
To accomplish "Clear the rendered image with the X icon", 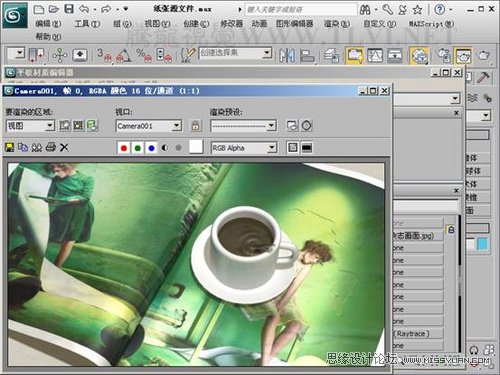I will pyautogui.click(x=64, y=147).
